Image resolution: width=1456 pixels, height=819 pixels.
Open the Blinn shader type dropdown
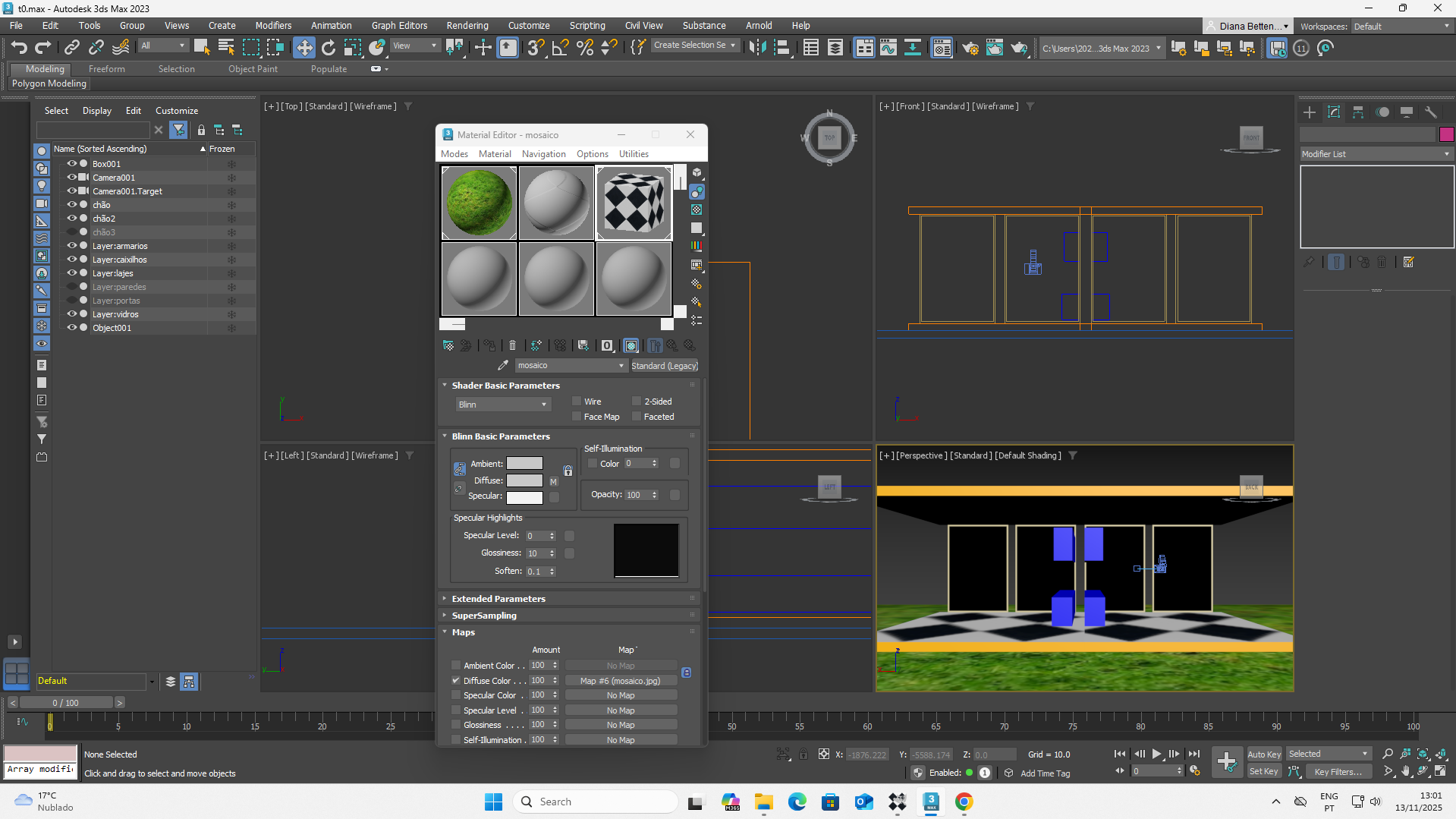pos(502,405)
